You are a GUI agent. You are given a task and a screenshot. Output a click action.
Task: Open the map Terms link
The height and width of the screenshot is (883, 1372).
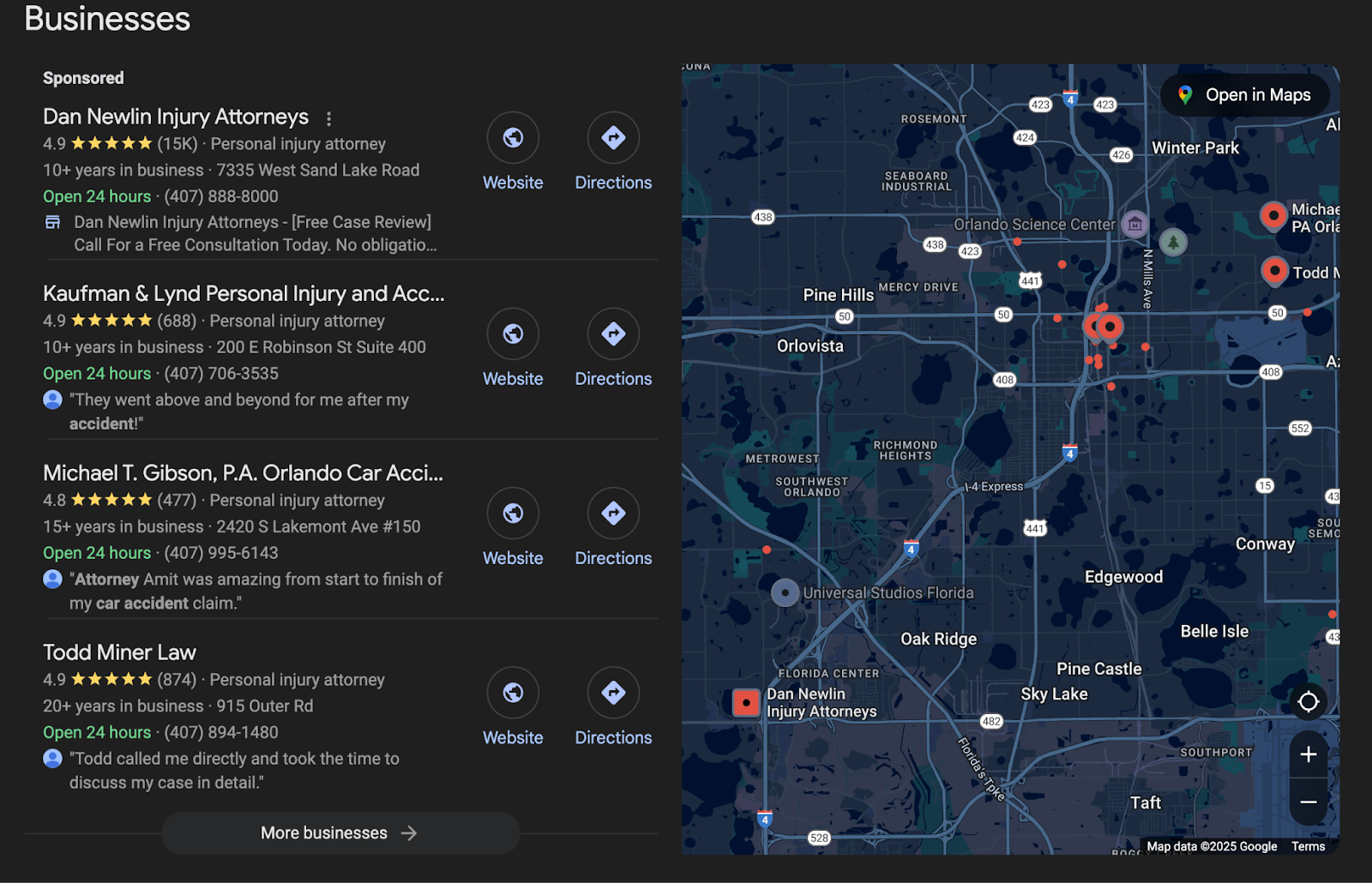click(1308, 846)
